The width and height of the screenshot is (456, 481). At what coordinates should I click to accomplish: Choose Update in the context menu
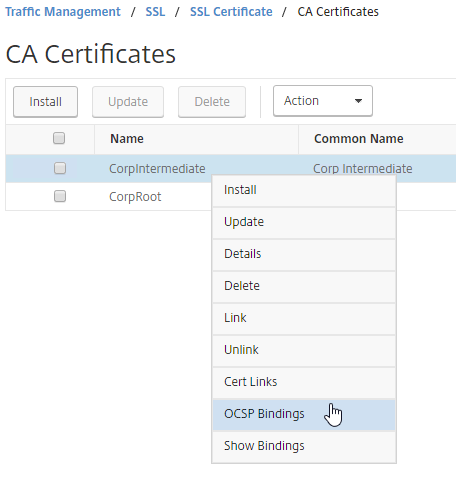coord(304,222)
